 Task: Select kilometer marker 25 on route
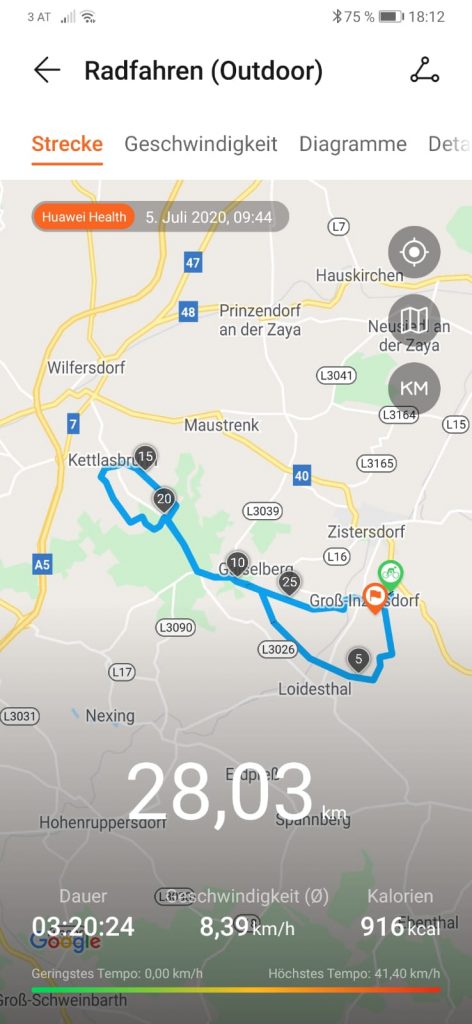coord(289,581)
